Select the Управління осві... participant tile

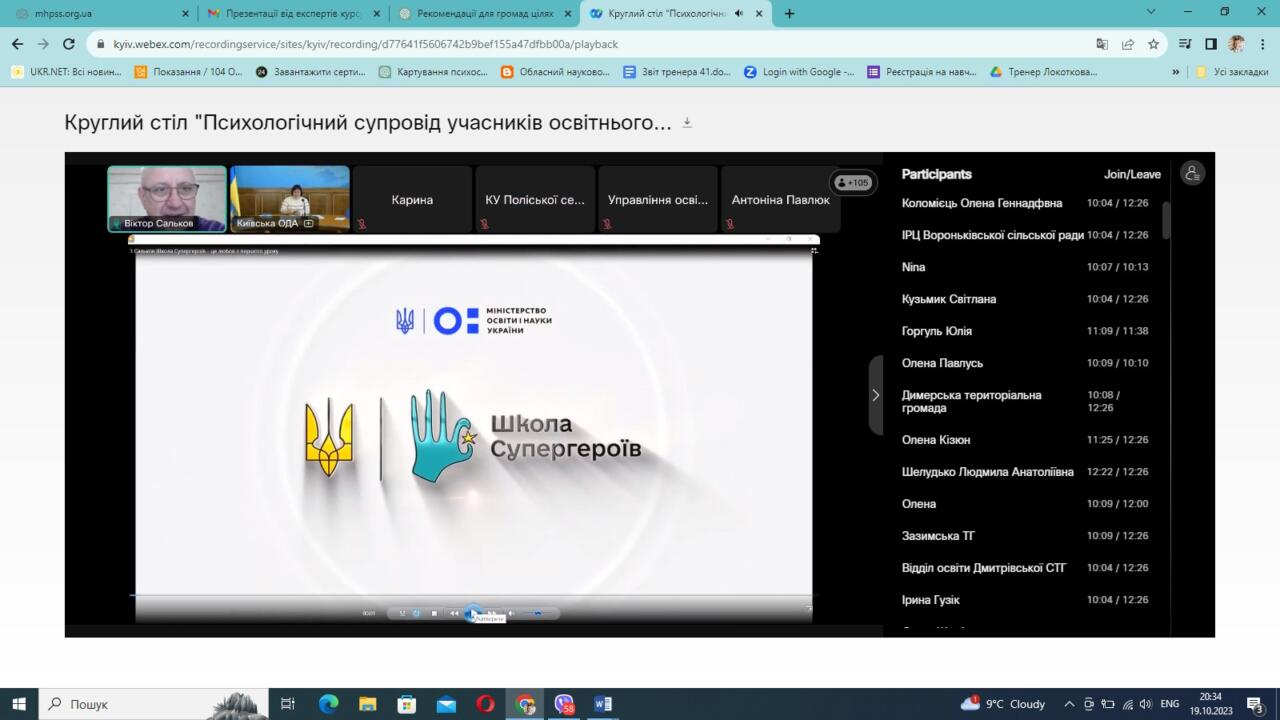658,199
